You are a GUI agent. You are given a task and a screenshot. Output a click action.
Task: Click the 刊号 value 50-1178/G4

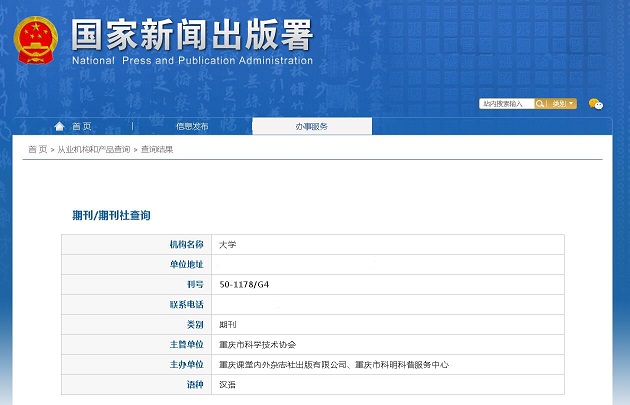pyautogui.click(x=244, y=284)
